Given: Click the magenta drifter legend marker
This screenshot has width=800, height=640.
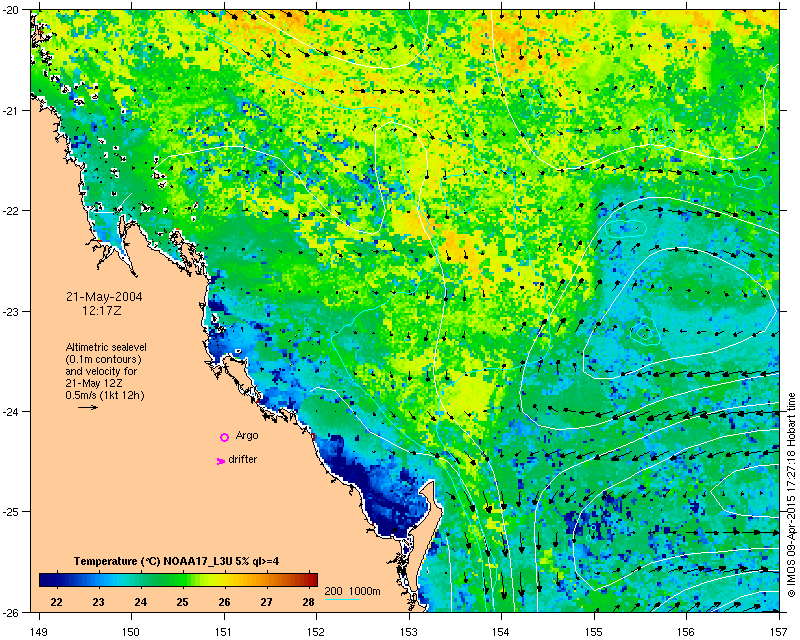Looking at the screenshot, I should click(221, 461).
